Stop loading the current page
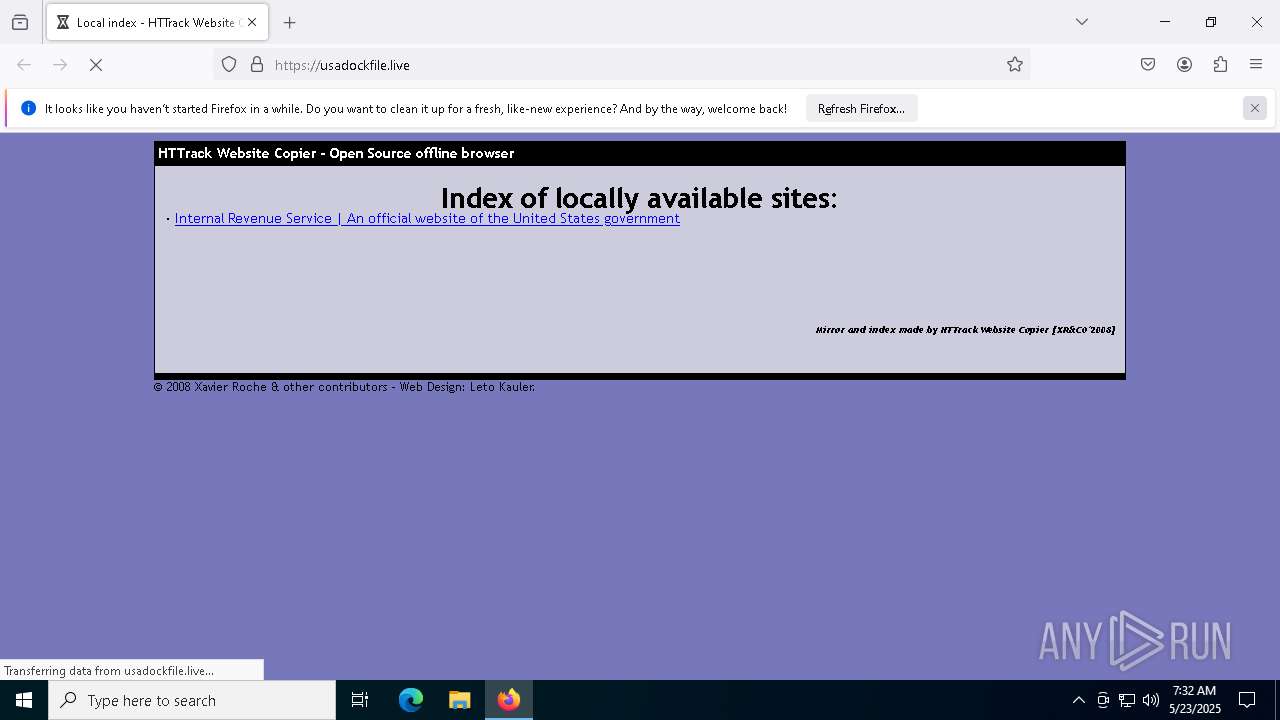Image resolution: width=1280 pixels, height=720 pixels. 96,65
